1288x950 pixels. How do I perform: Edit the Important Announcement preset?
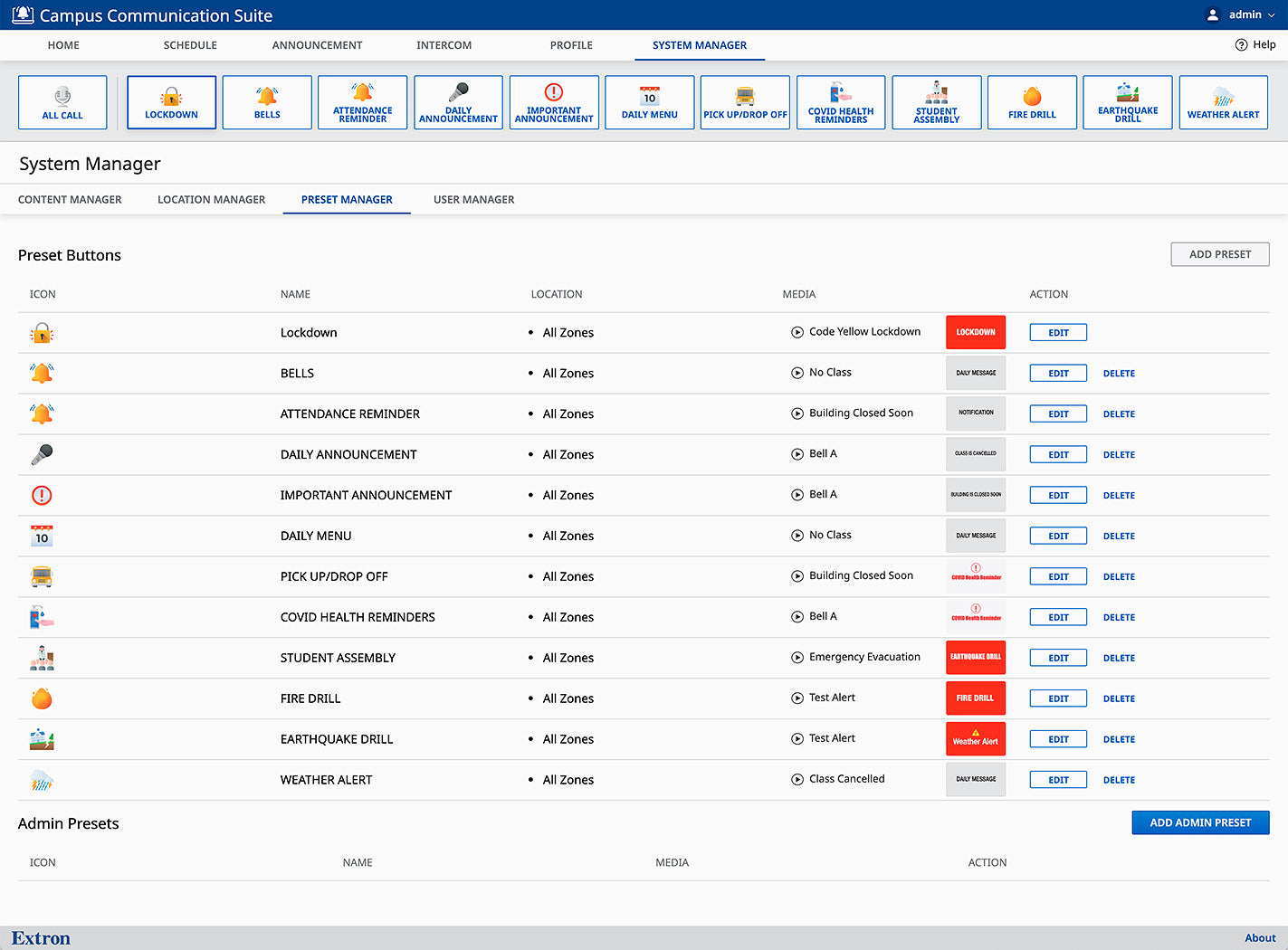[x=1058, y=496]
